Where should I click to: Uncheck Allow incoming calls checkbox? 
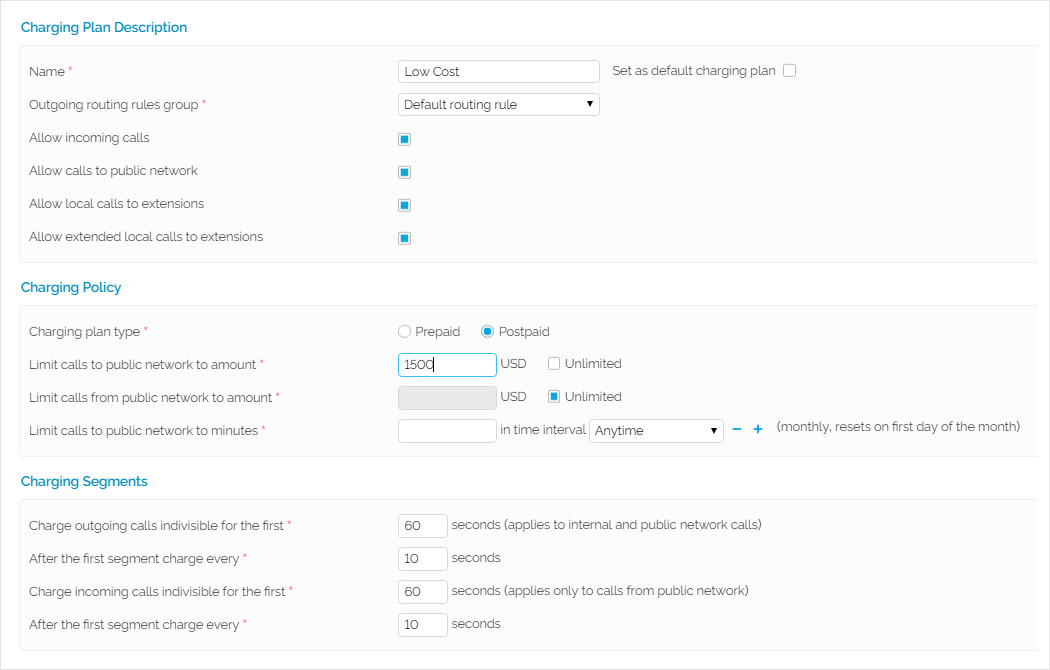point(405,139)
